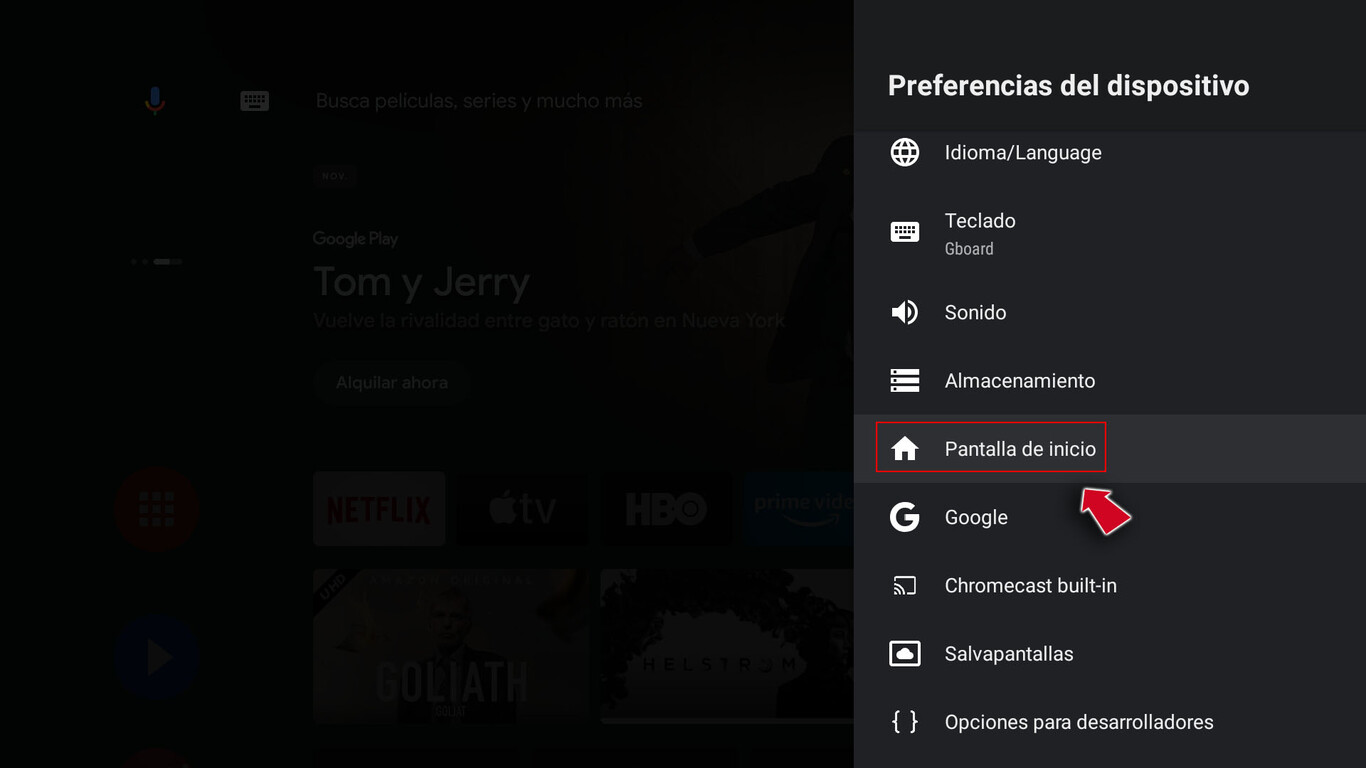
Task: Tap the keyboard search icon on home screen
Action: pyautogui.click(x=255, y=101)
